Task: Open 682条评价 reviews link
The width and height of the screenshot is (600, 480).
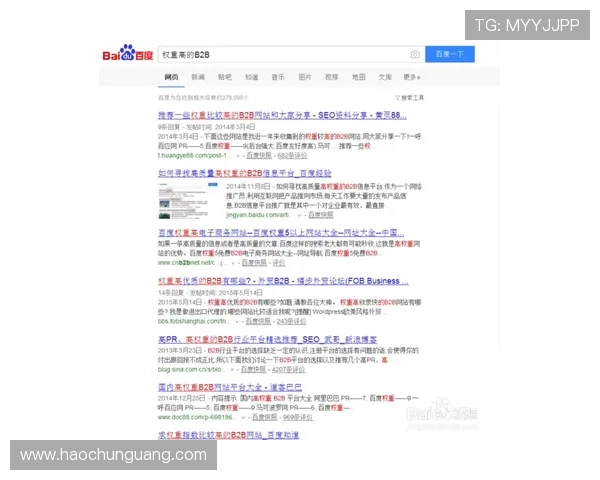Action: [292, 155]
